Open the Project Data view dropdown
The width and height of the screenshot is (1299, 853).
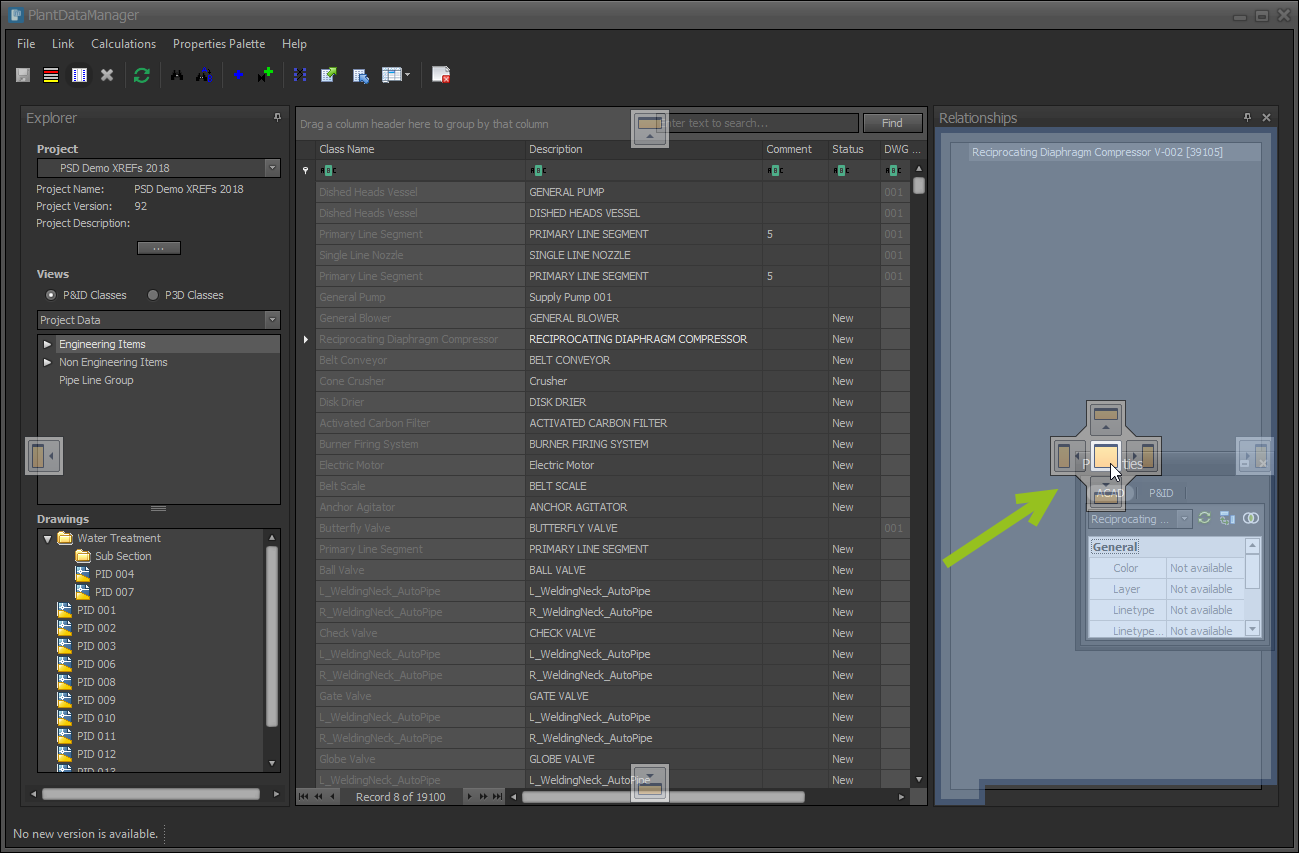[272, 320]
